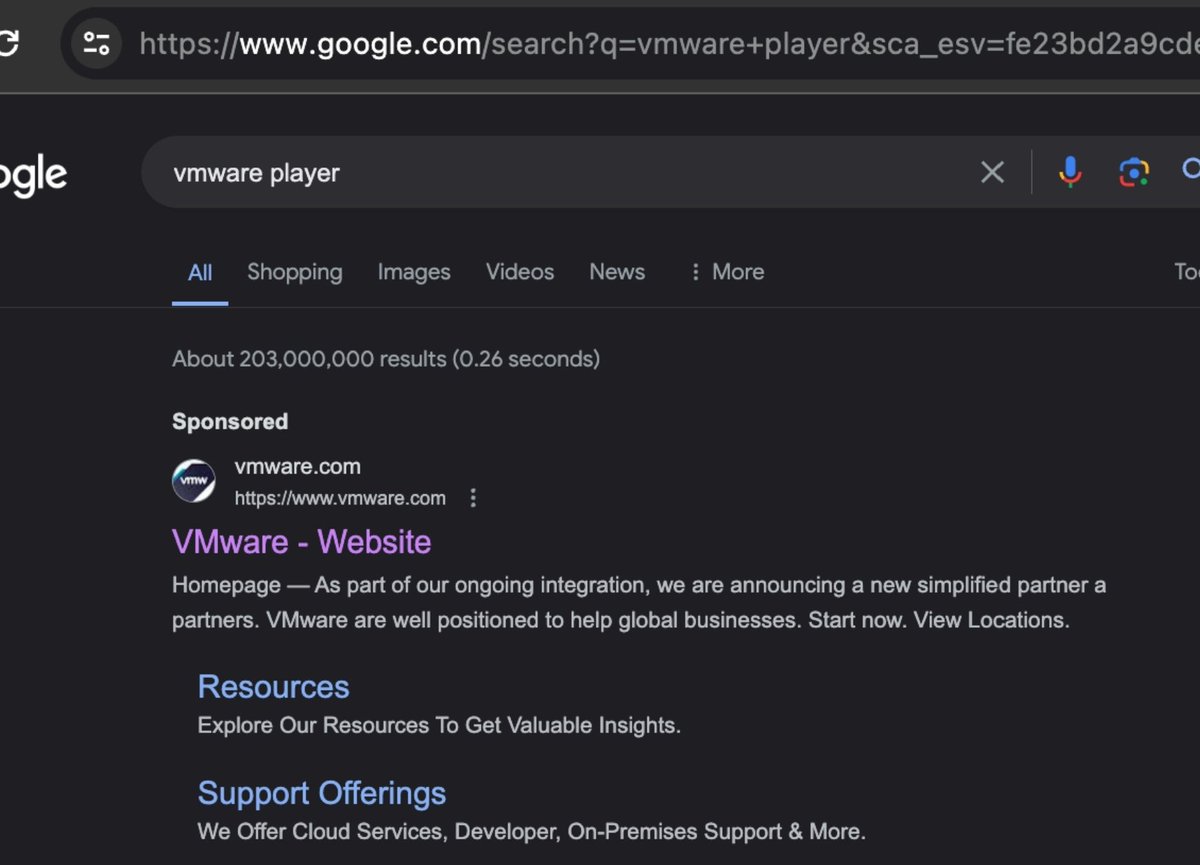Click the VMware favicon in sponsored result
Screen dimensions: 1200x865
point(194,482)
